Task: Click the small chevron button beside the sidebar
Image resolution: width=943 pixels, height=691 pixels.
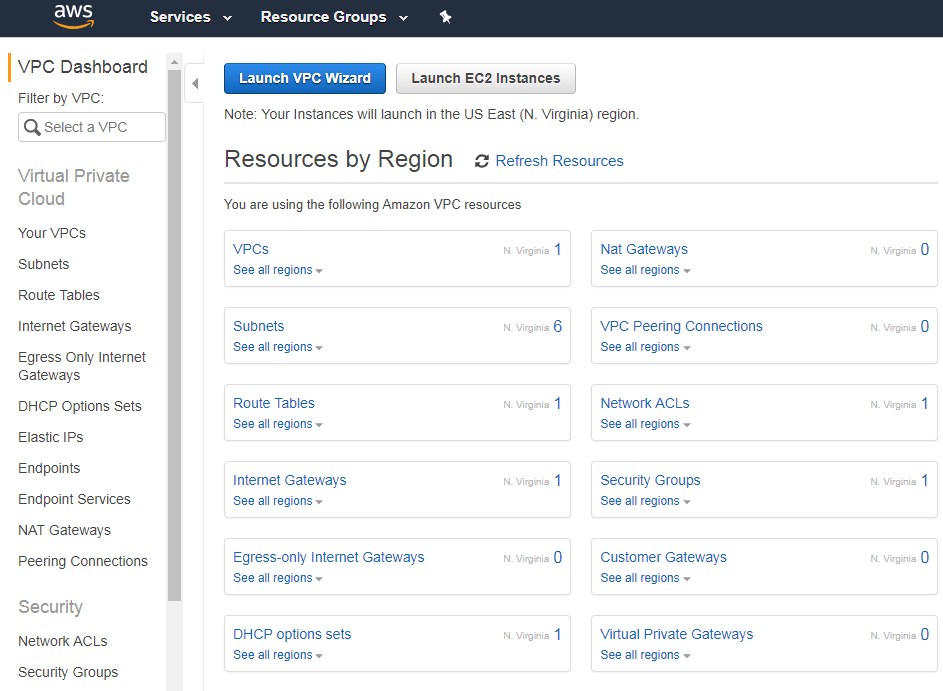Action: click(x=196, y=84)
